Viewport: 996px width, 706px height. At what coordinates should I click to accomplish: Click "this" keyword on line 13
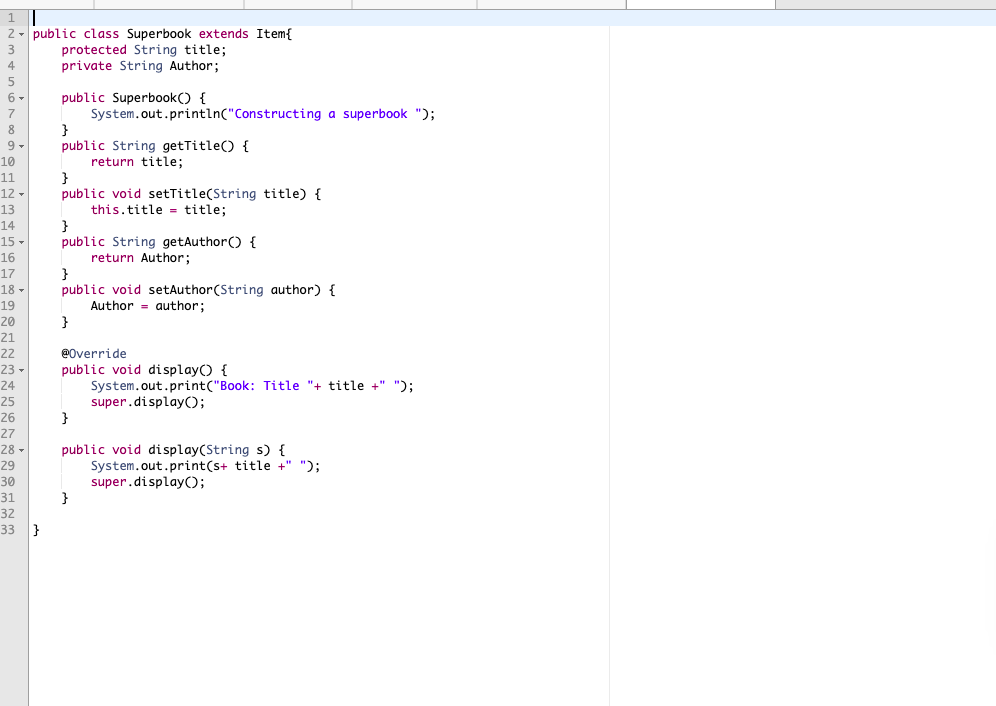[x=105, y=210]
